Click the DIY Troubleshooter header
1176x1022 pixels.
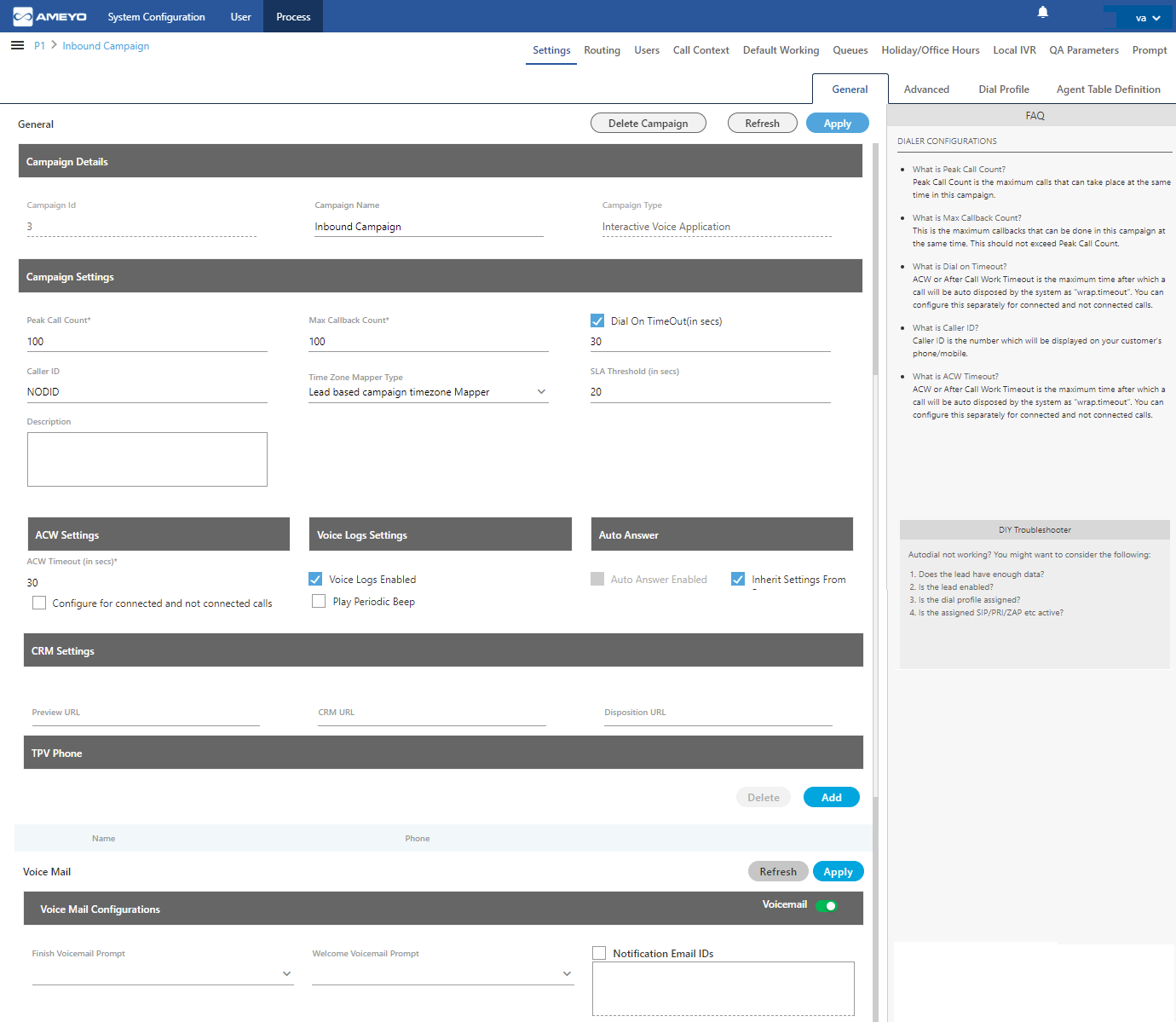pyautogui.click(x=1035, y=529)
